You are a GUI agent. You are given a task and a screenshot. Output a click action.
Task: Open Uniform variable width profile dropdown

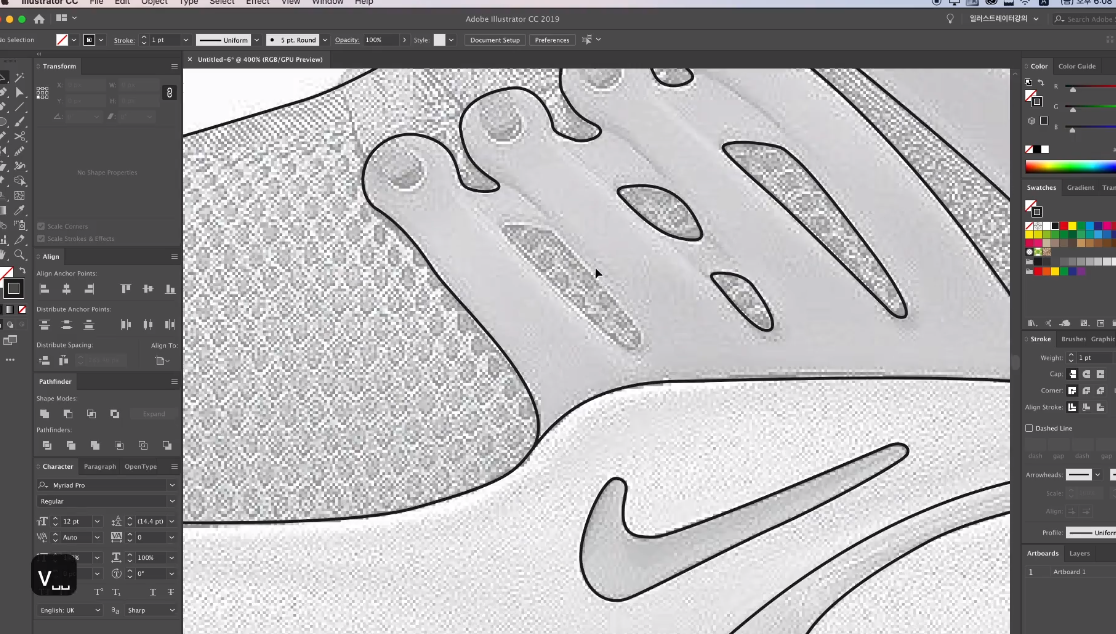257,40
